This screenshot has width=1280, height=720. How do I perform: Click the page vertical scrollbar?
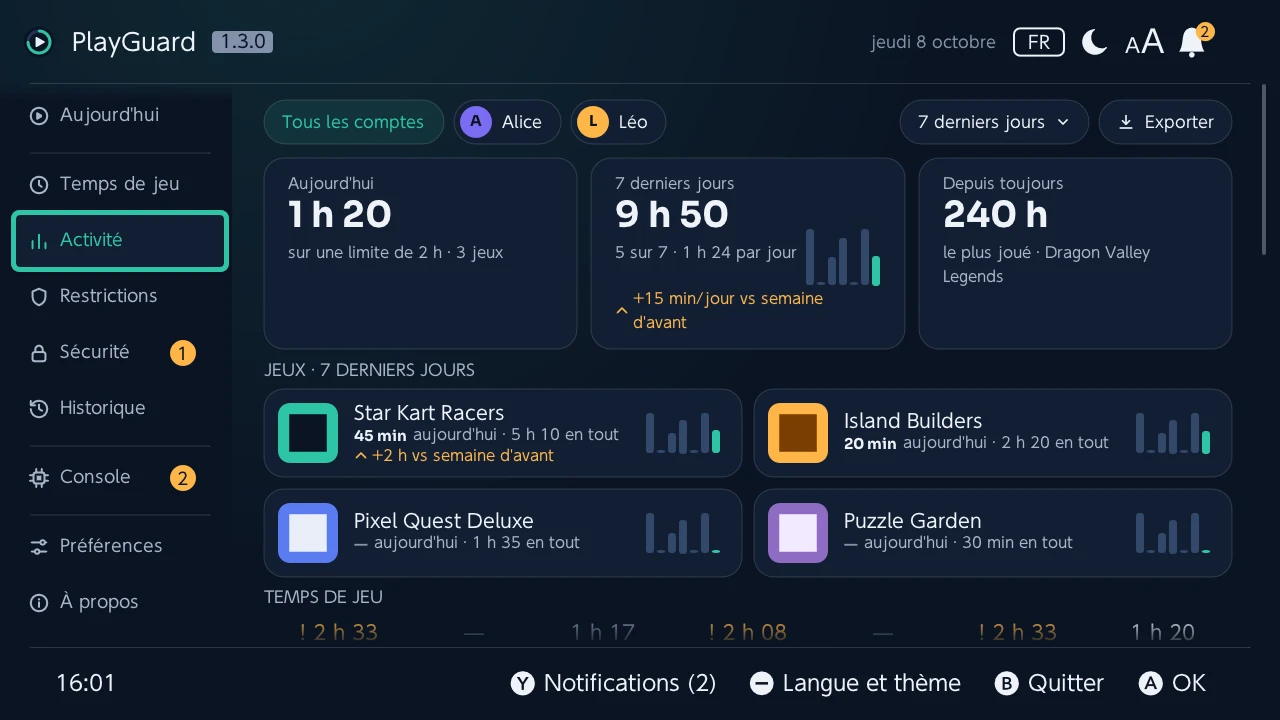pos(1264,170)
